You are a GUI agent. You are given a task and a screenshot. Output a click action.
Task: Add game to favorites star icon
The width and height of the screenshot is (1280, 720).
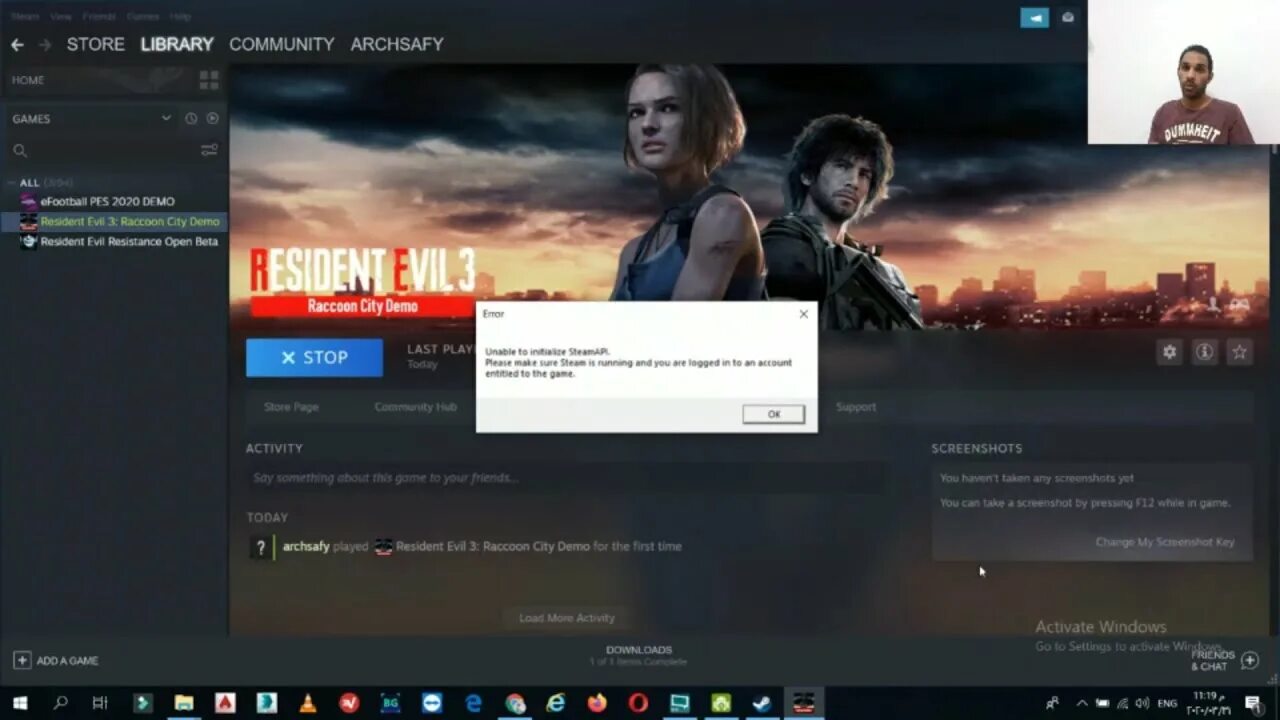pos(1239,352)
